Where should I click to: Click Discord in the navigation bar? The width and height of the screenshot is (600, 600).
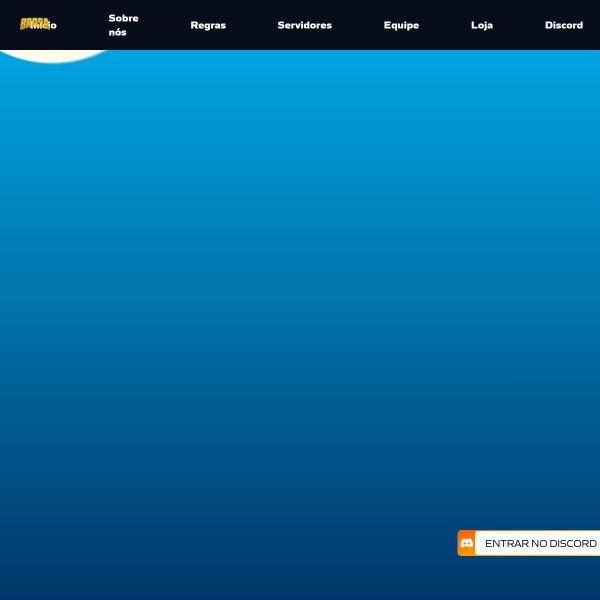click(x=564, y=25)
